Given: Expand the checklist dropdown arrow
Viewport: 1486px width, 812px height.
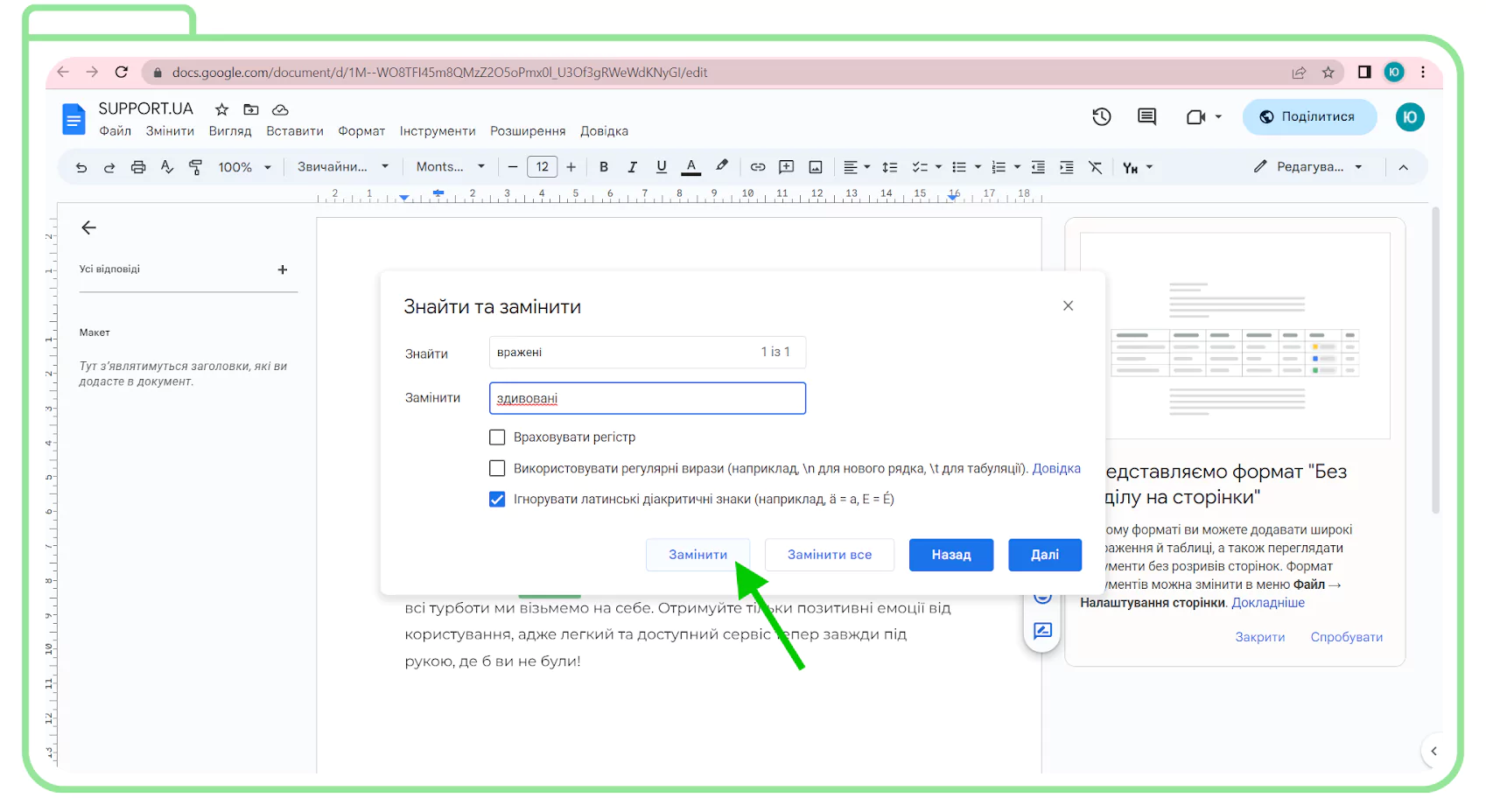Looking at the screenshot, I should (x=938, y=167).
